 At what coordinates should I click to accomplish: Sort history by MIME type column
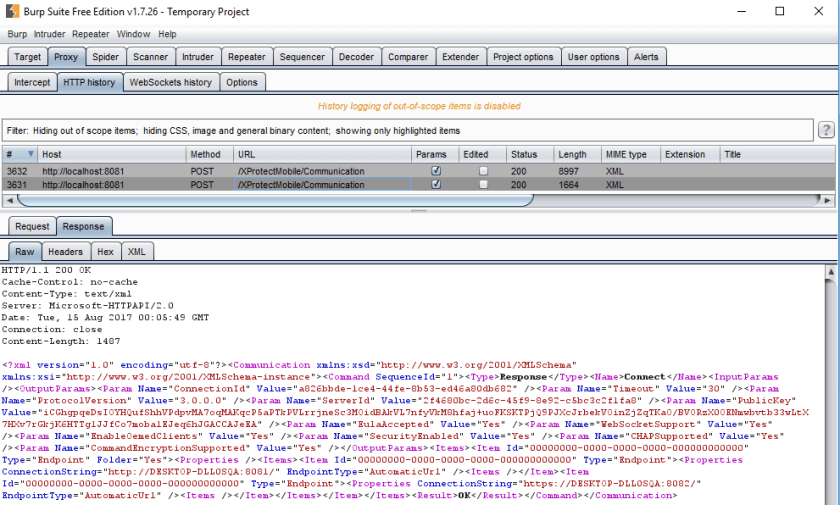tap(627, 155)
